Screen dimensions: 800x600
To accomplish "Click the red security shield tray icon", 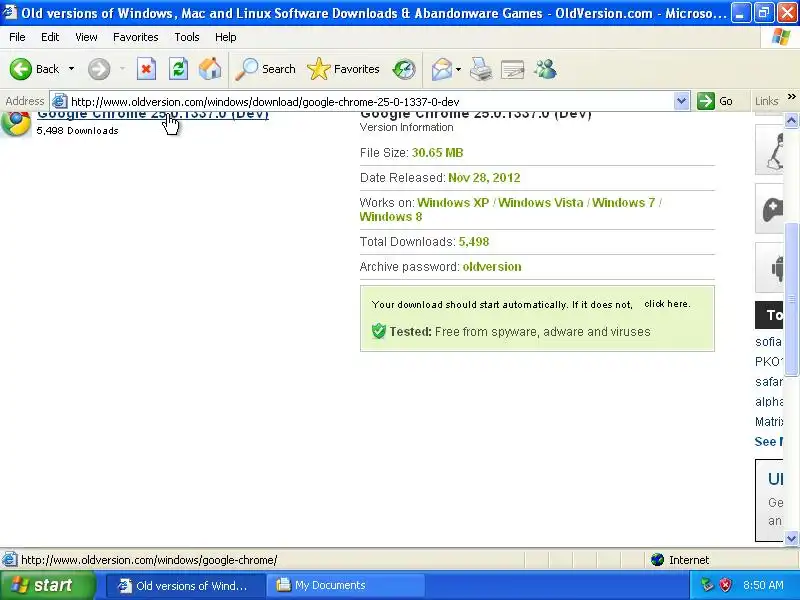I will [725, 585].
